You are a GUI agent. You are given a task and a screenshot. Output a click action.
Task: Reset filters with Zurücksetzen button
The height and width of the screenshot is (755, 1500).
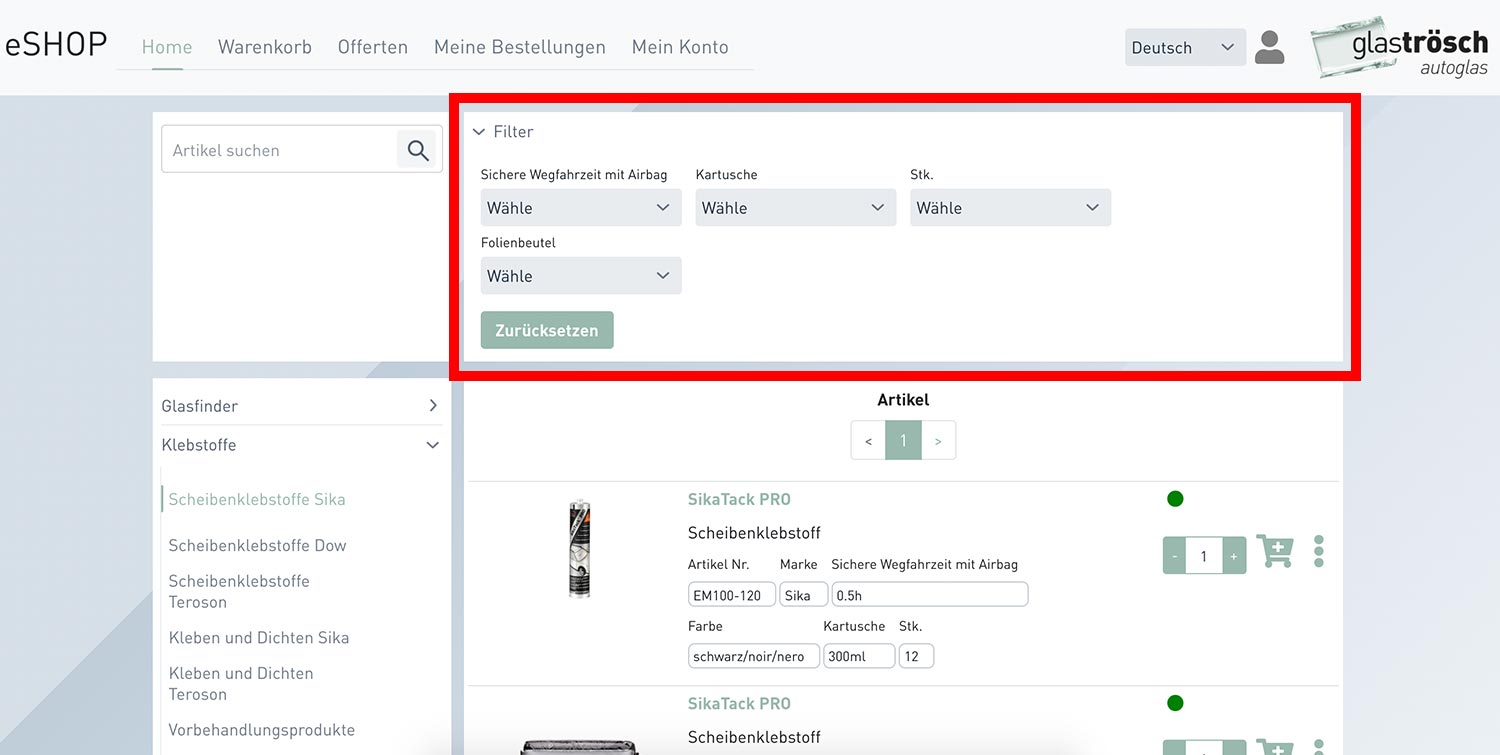coord(547,330)
